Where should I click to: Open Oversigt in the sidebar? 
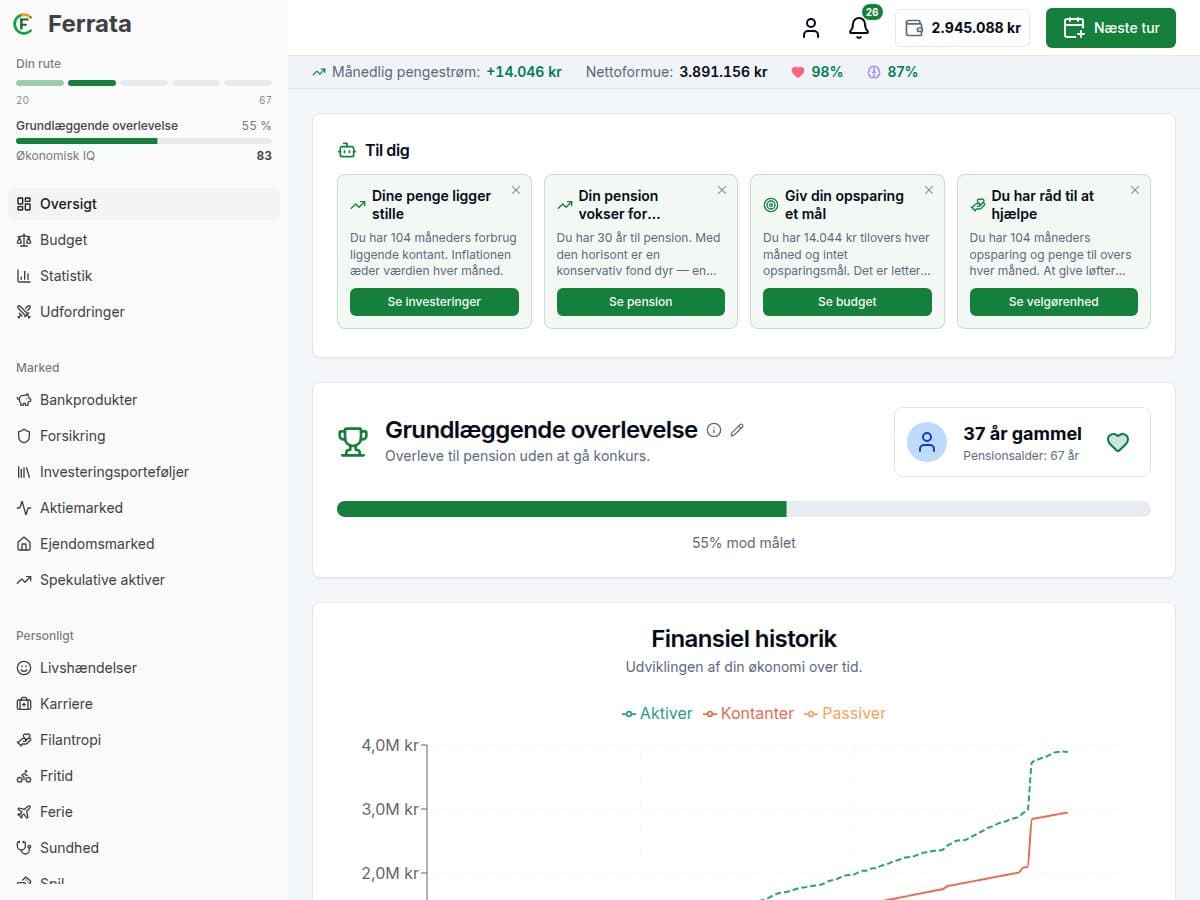point(144,204)
